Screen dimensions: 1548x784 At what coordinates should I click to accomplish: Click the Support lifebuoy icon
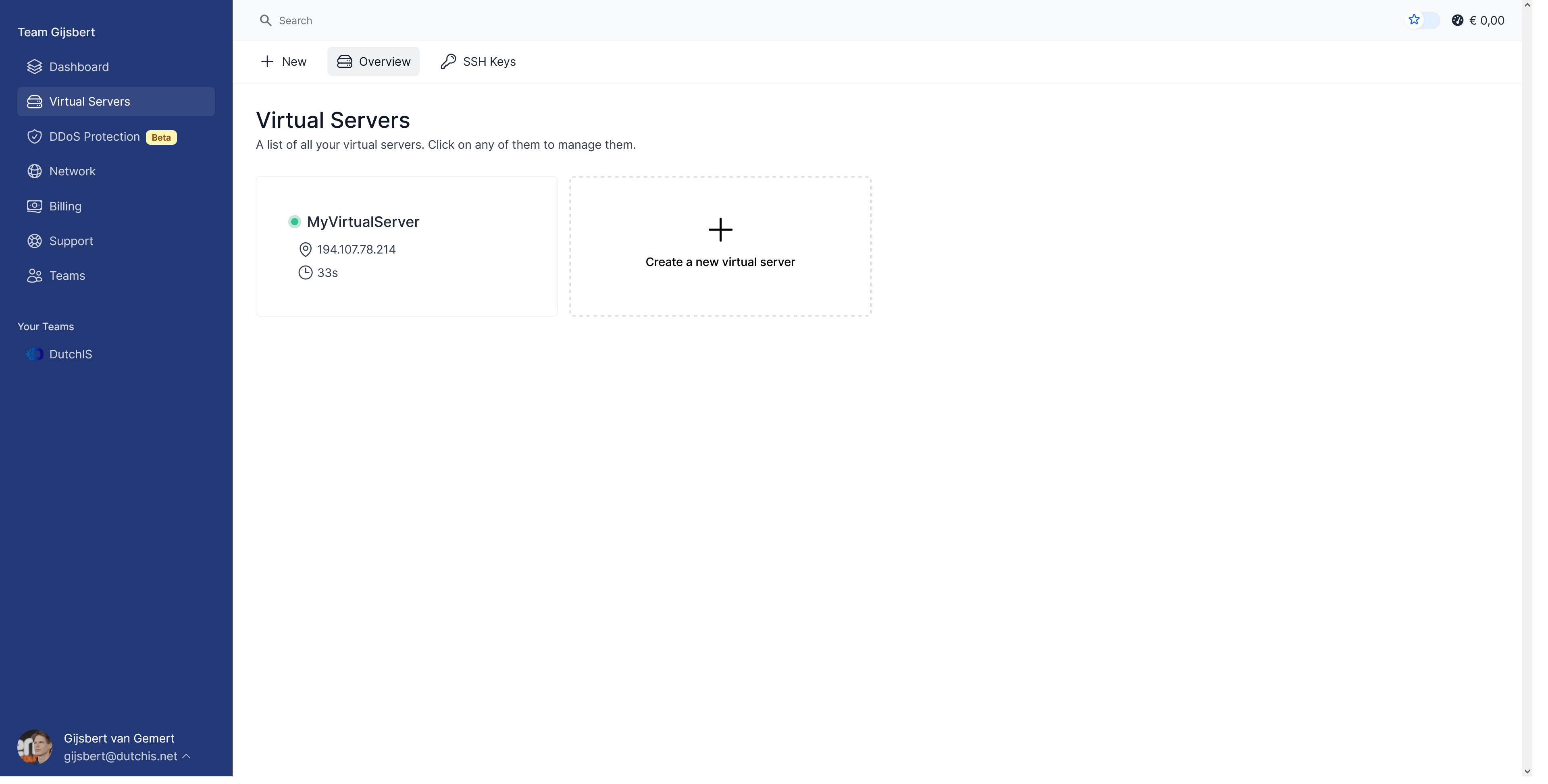click(34, 241)
